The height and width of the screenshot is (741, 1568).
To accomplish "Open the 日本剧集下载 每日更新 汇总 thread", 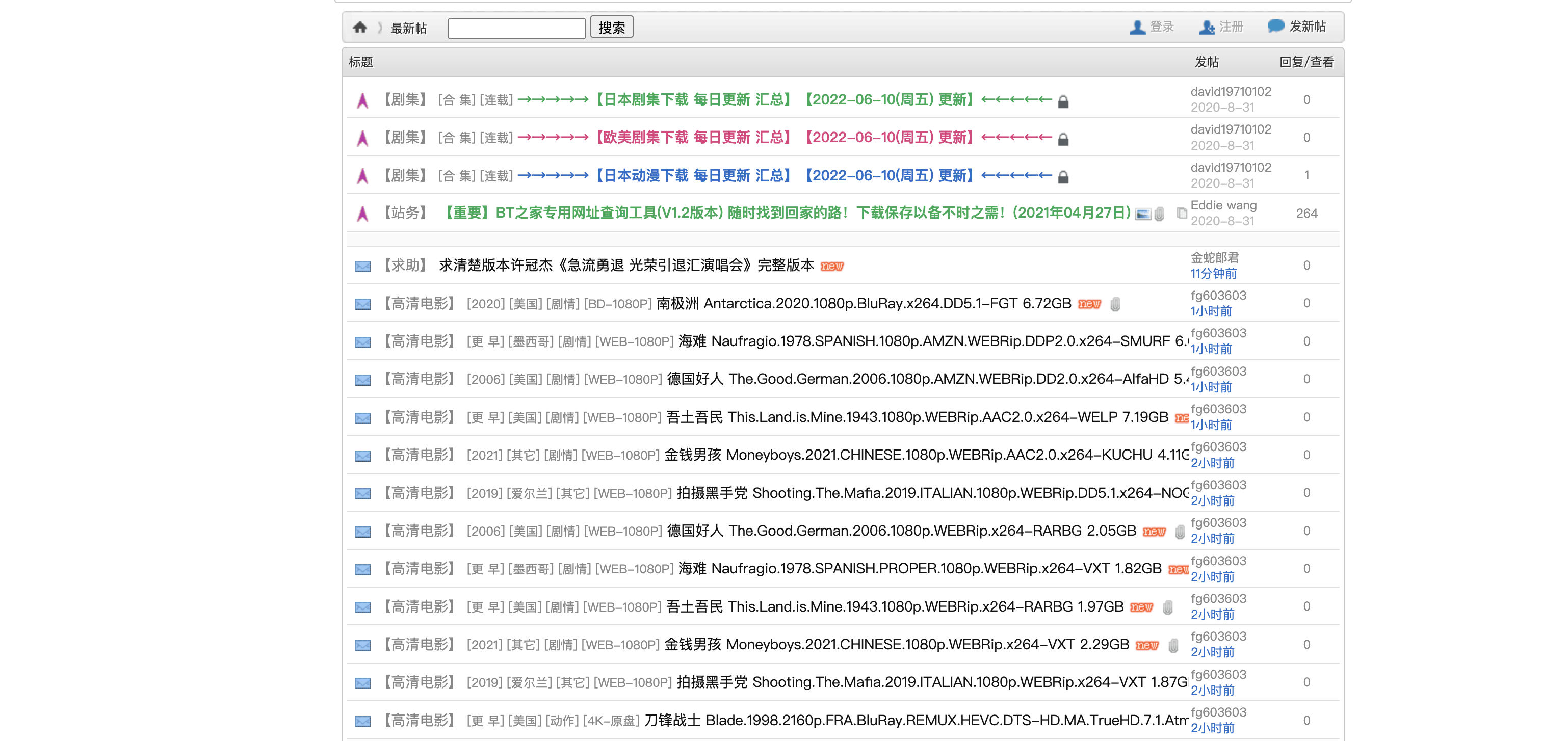I will 693,100.
